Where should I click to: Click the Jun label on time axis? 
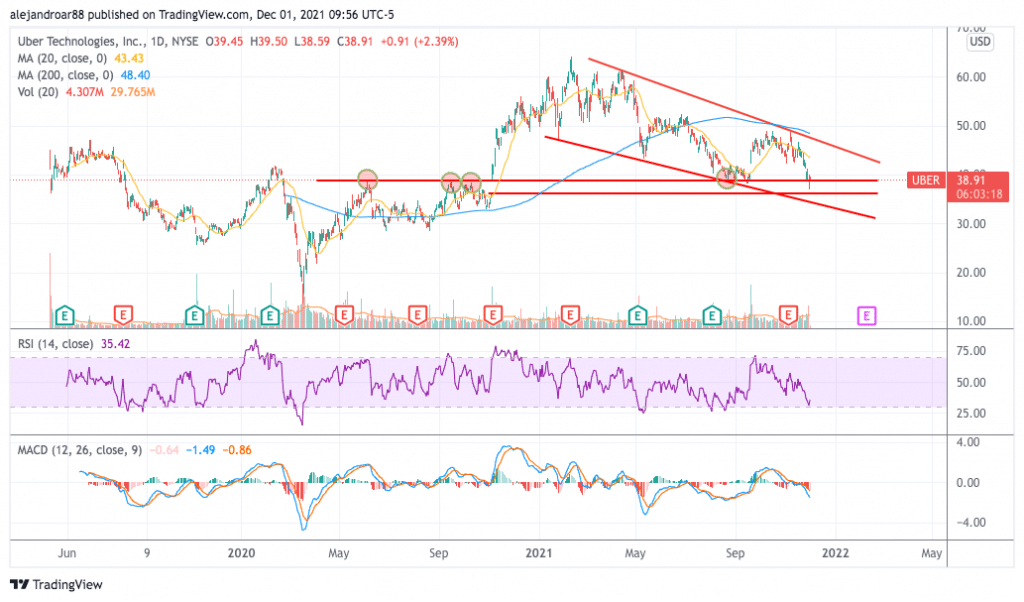67,553
